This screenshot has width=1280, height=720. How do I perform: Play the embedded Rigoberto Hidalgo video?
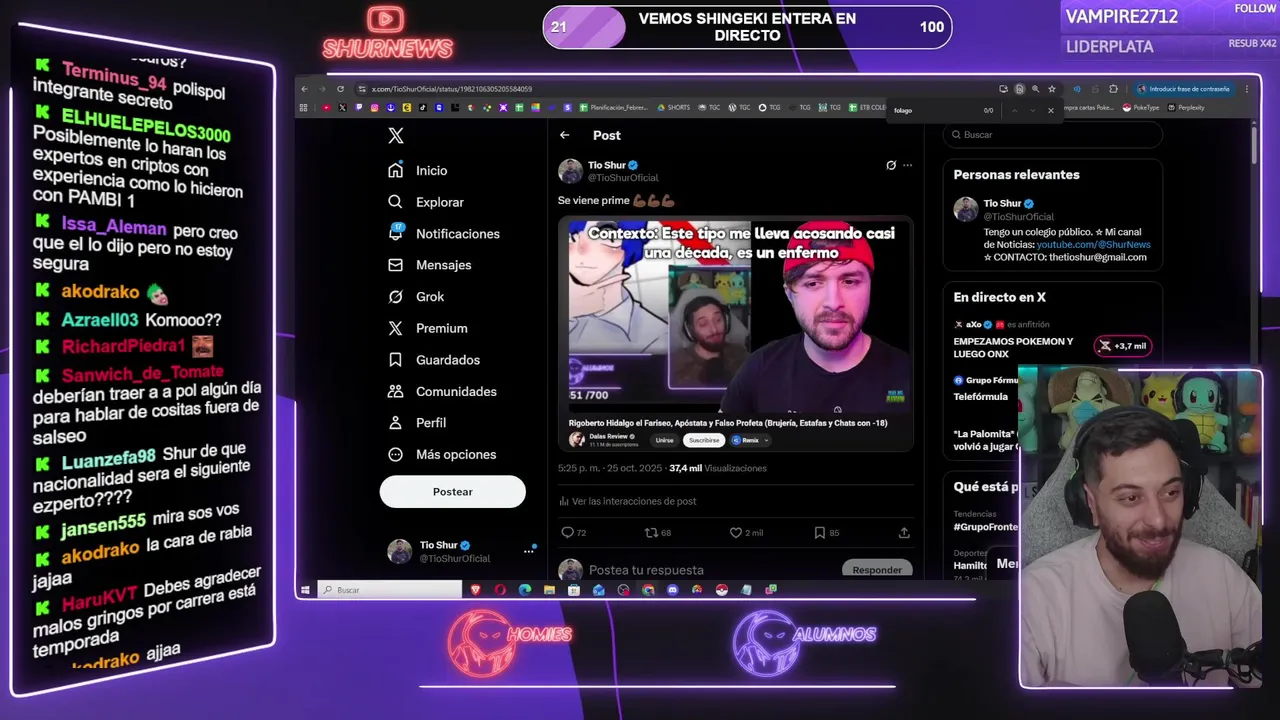tap(736, 317)
